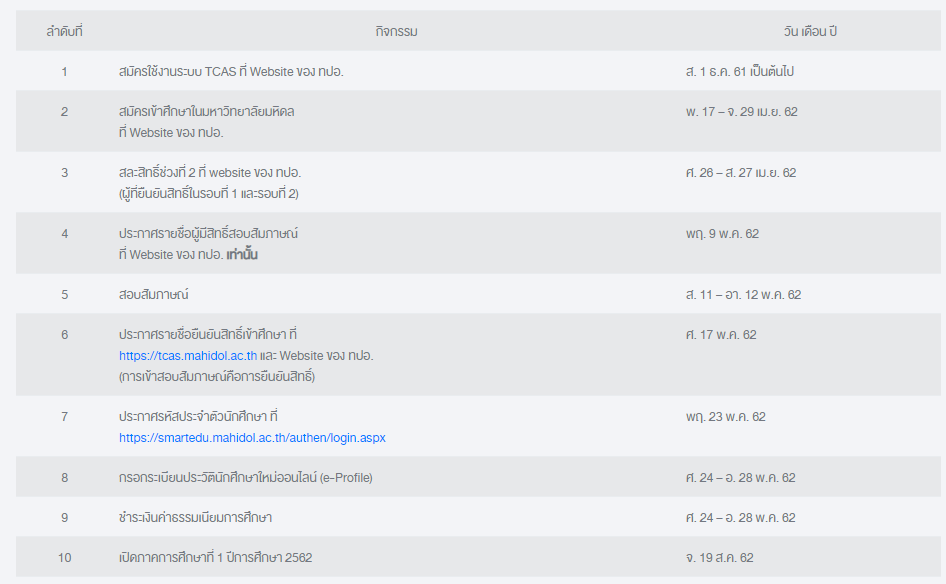Screen dimensions: 946x584
Task: Select row 2 Mahidol application activity text
Action: 206,122
